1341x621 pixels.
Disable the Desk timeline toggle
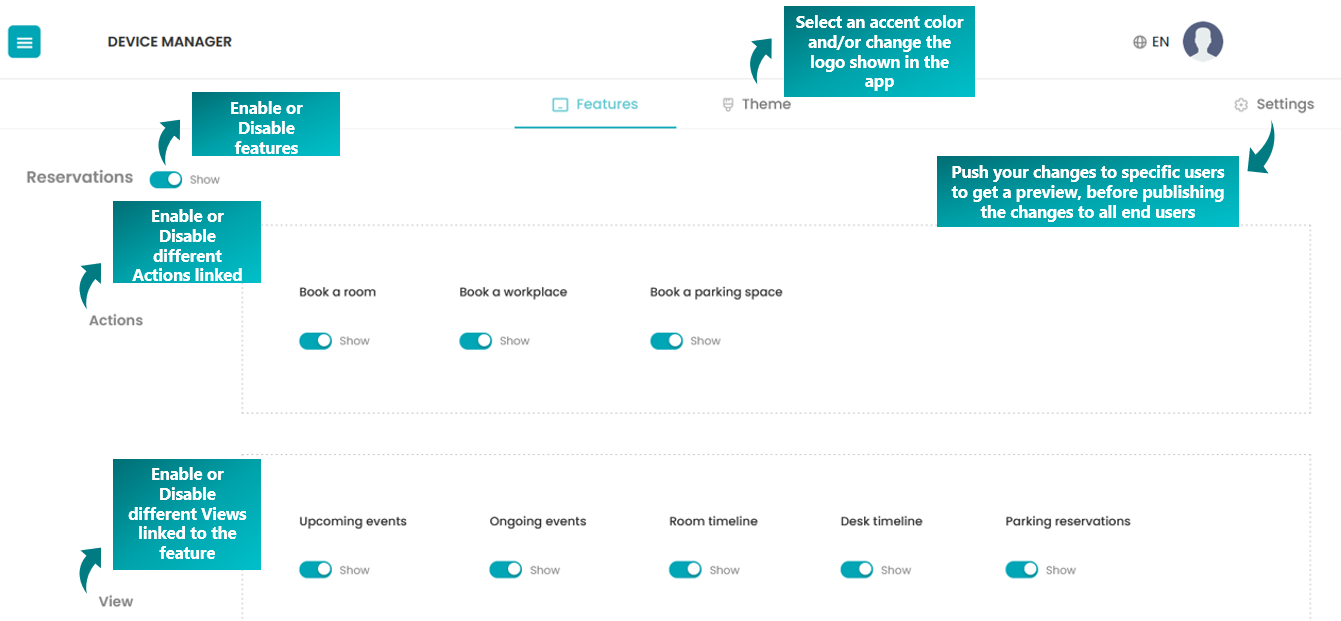857,570
